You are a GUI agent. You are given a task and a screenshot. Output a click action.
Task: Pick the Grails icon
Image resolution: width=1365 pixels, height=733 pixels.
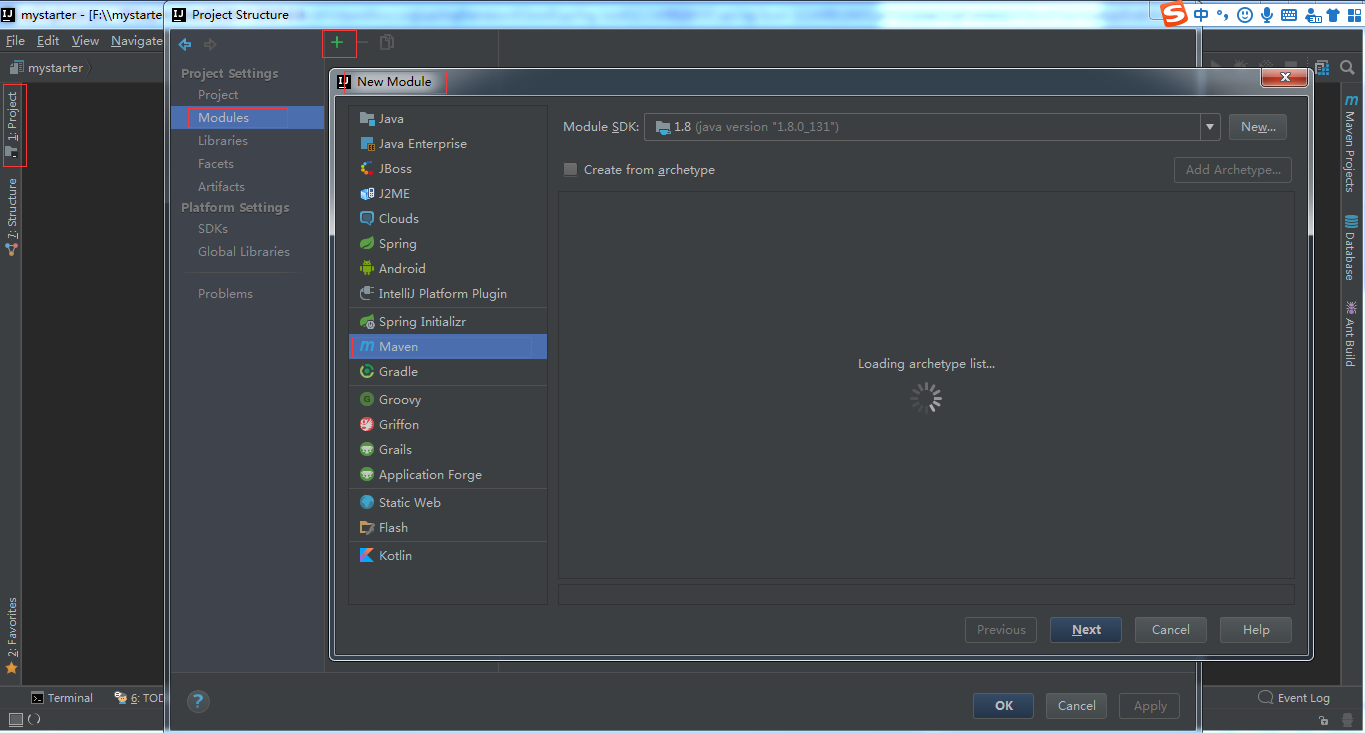click(367, 450)
